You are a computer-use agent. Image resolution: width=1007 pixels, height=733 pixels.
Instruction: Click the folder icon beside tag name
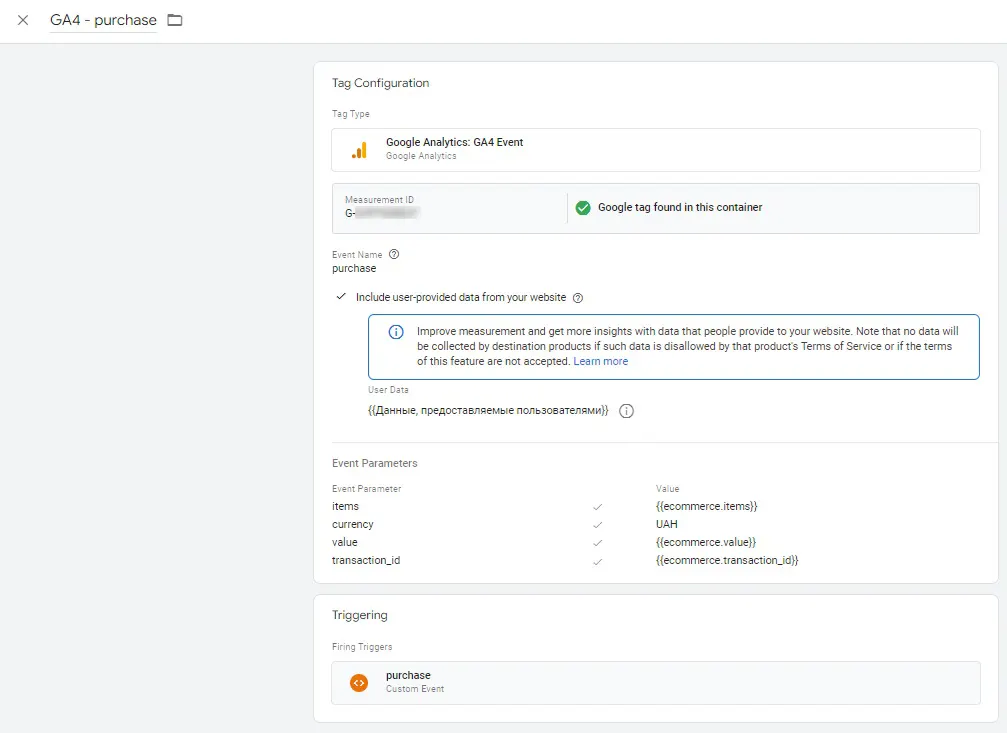tap(175, 20)
